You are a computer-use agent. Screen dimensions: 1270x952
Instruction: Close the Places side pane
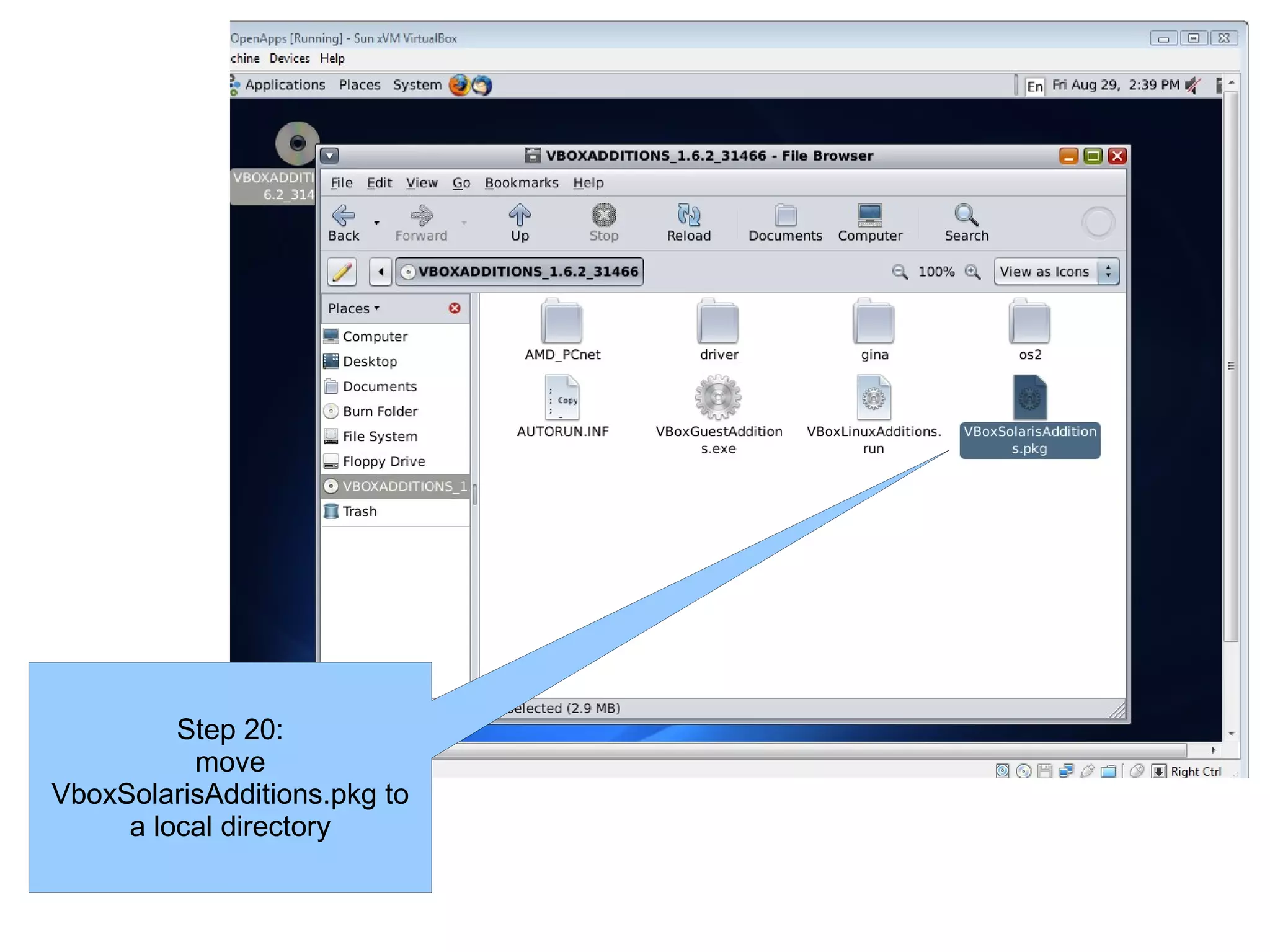[455, 308]
